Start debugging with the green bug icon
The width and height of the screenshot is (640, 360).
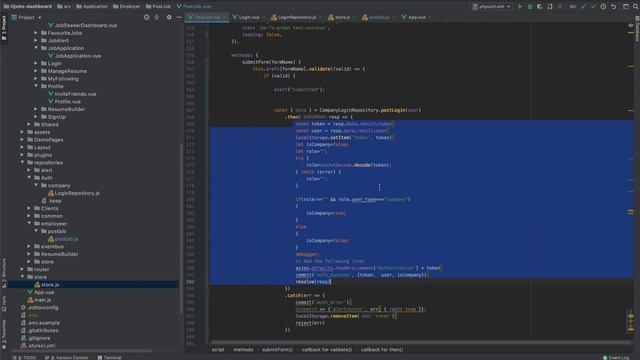(530, 7)
